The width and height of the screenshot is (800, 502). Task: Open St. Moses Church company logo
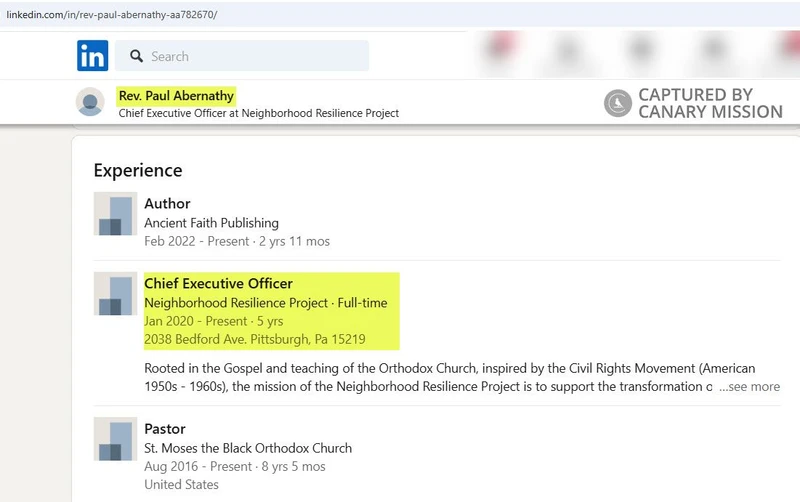click(115, 439)
